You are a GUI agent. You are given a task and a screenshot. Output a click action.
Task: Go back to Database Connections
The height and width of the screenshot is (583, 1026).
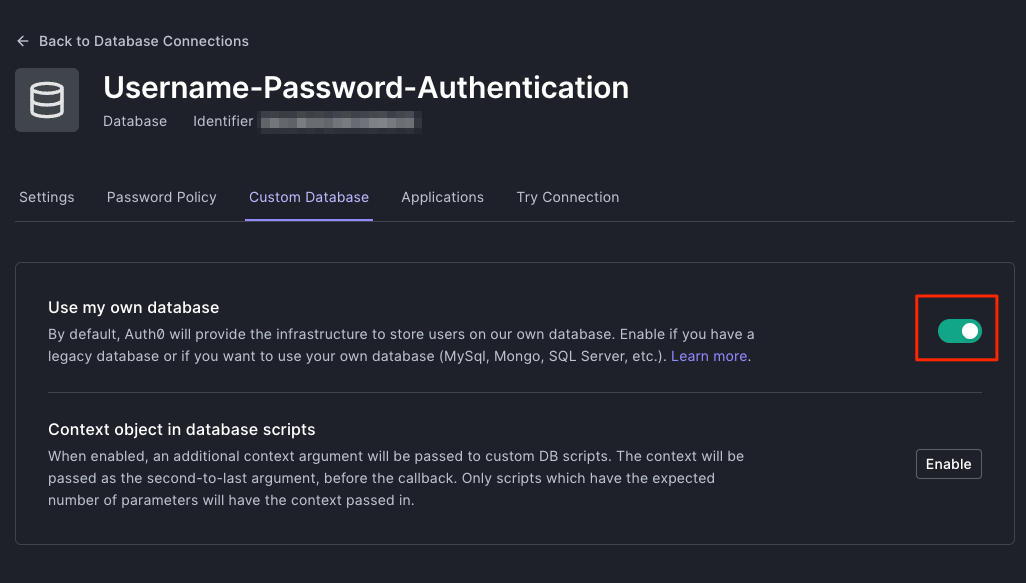click(143, 41)
